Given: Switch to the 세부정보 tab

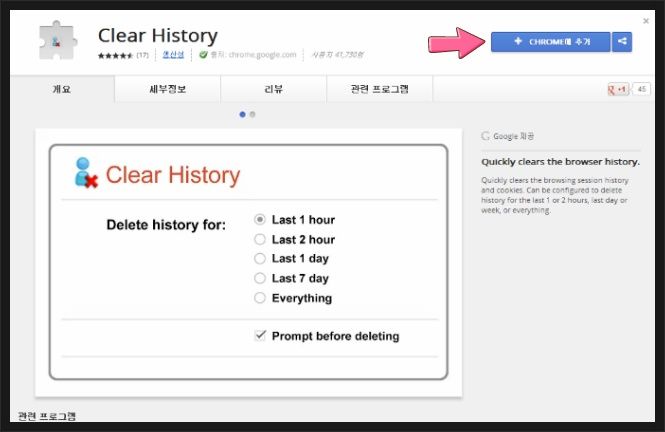Looking at the screenshot, I should coord(168,89).
